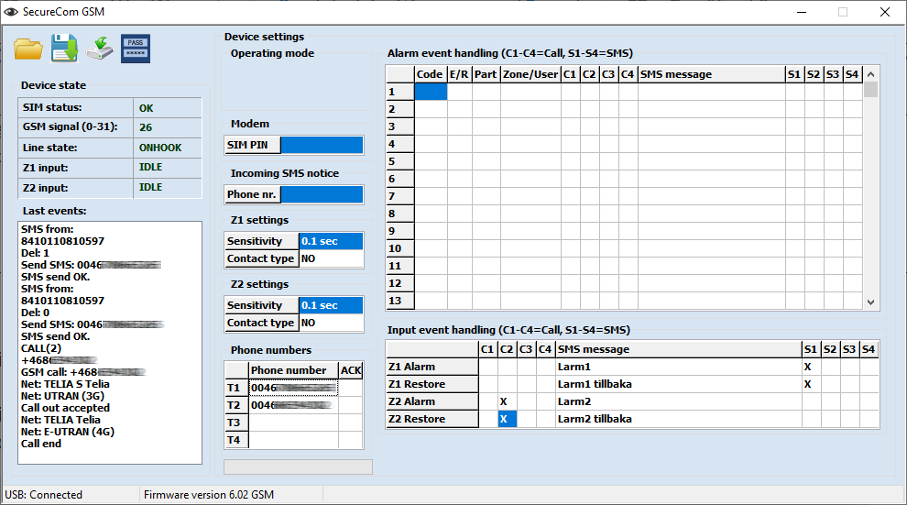The height and width of the screenshot is (506, 908).
Task: Click the alarm table scroll-up arrow
Action: coord(871,74)
